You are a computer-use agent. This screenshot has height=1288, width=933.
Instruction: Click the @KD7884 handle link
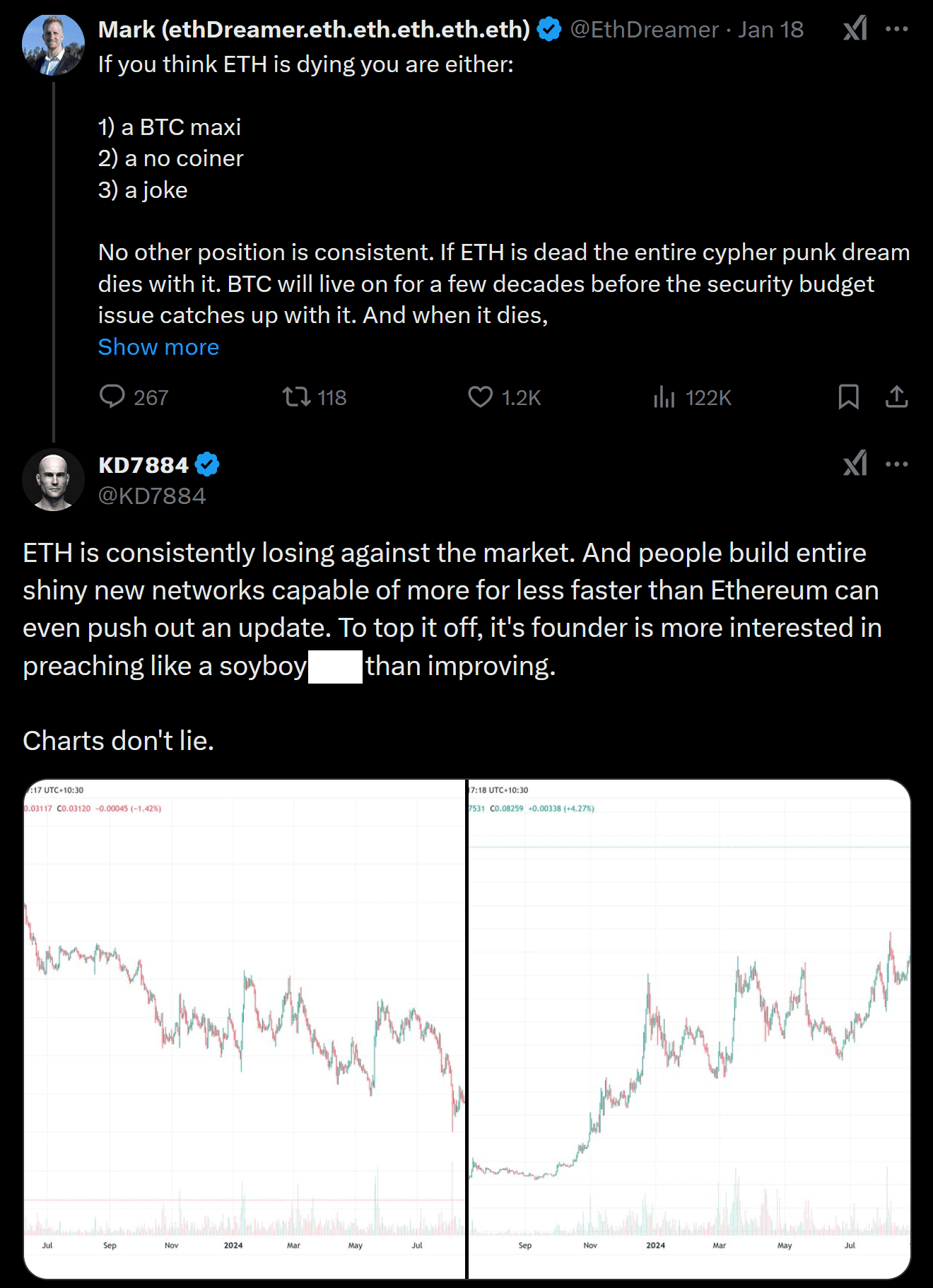point(152,496)
